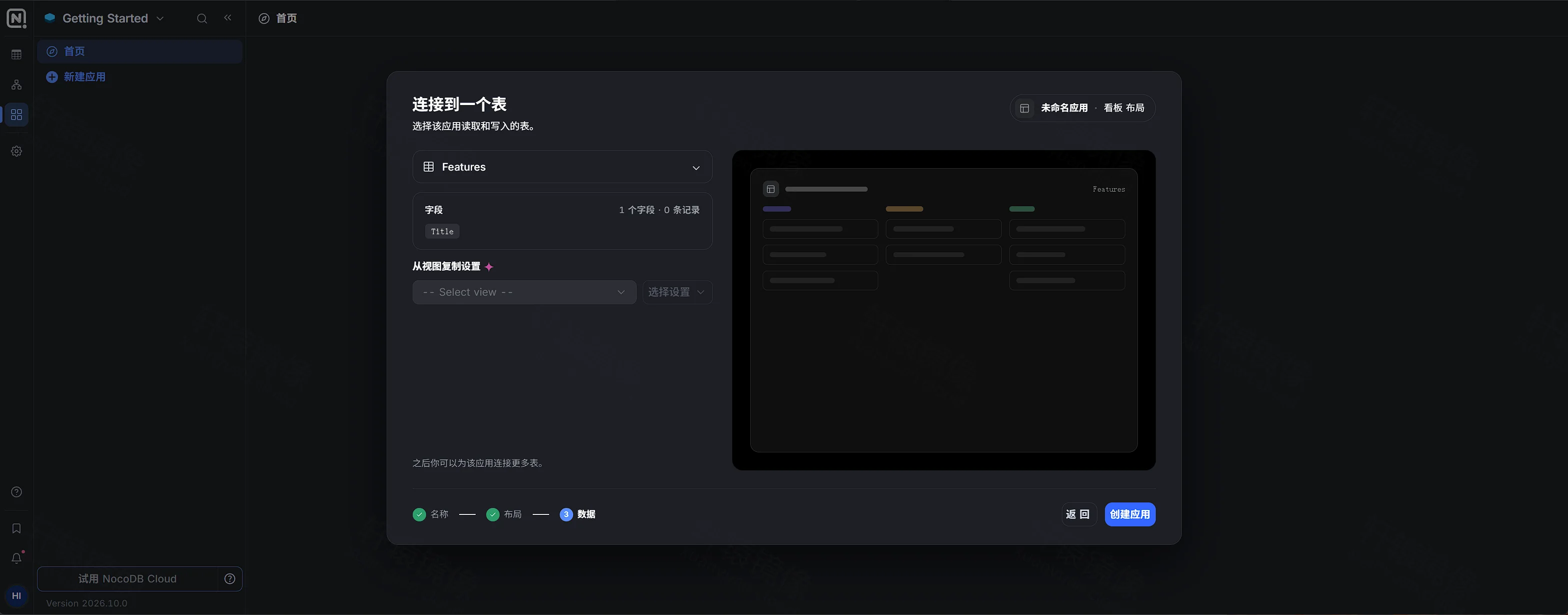The width and height of the screenshot is (1568, 615).
Task: Click the help icon beside NocoDB Cloud
Action: pos(230,579)
